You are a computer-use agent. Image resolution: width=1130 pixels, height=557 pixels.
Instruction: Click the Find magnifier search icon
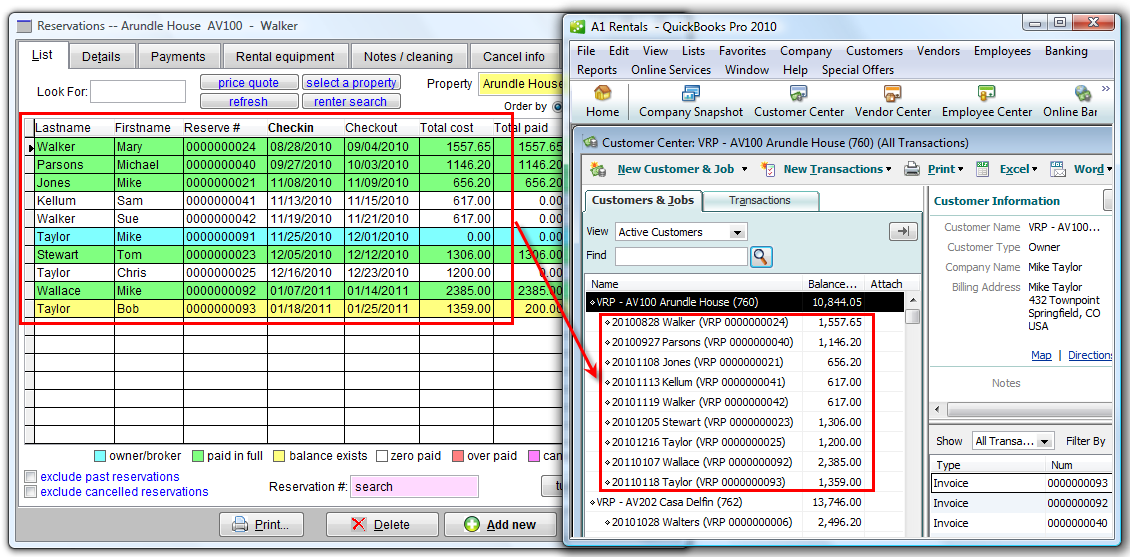(761, 257)
